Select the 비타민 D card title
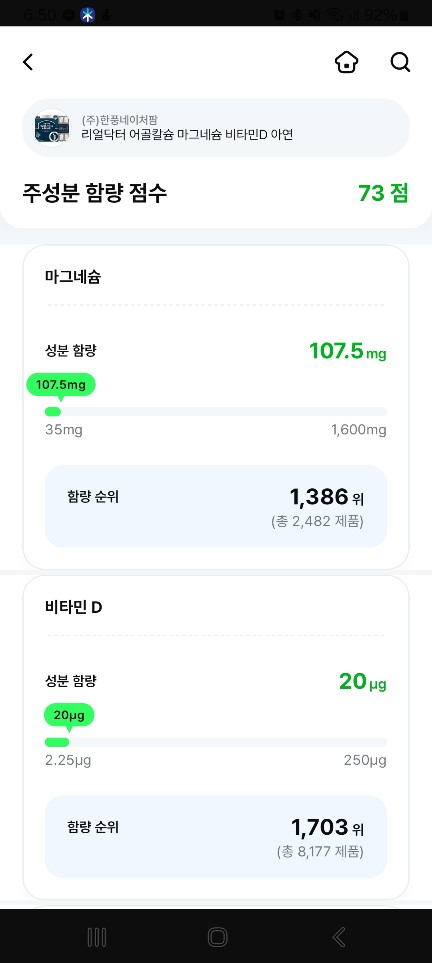This screenshot has width=432, height=963. [74, 607]
